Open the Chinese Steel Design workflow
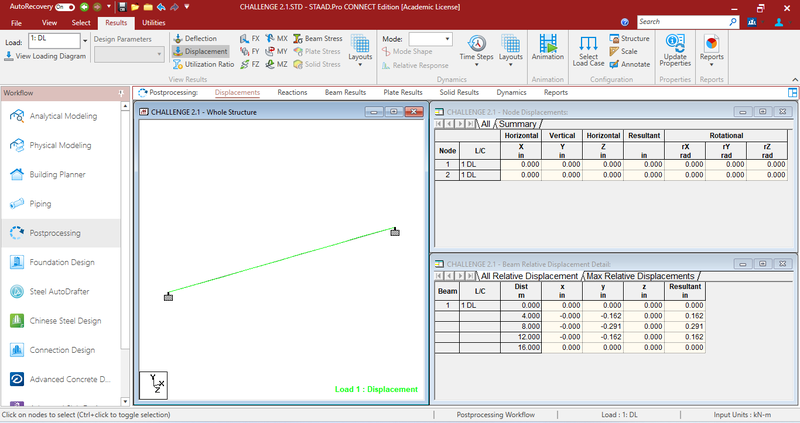The width and height of the screenshot is (800, 423). pos(60,321)
